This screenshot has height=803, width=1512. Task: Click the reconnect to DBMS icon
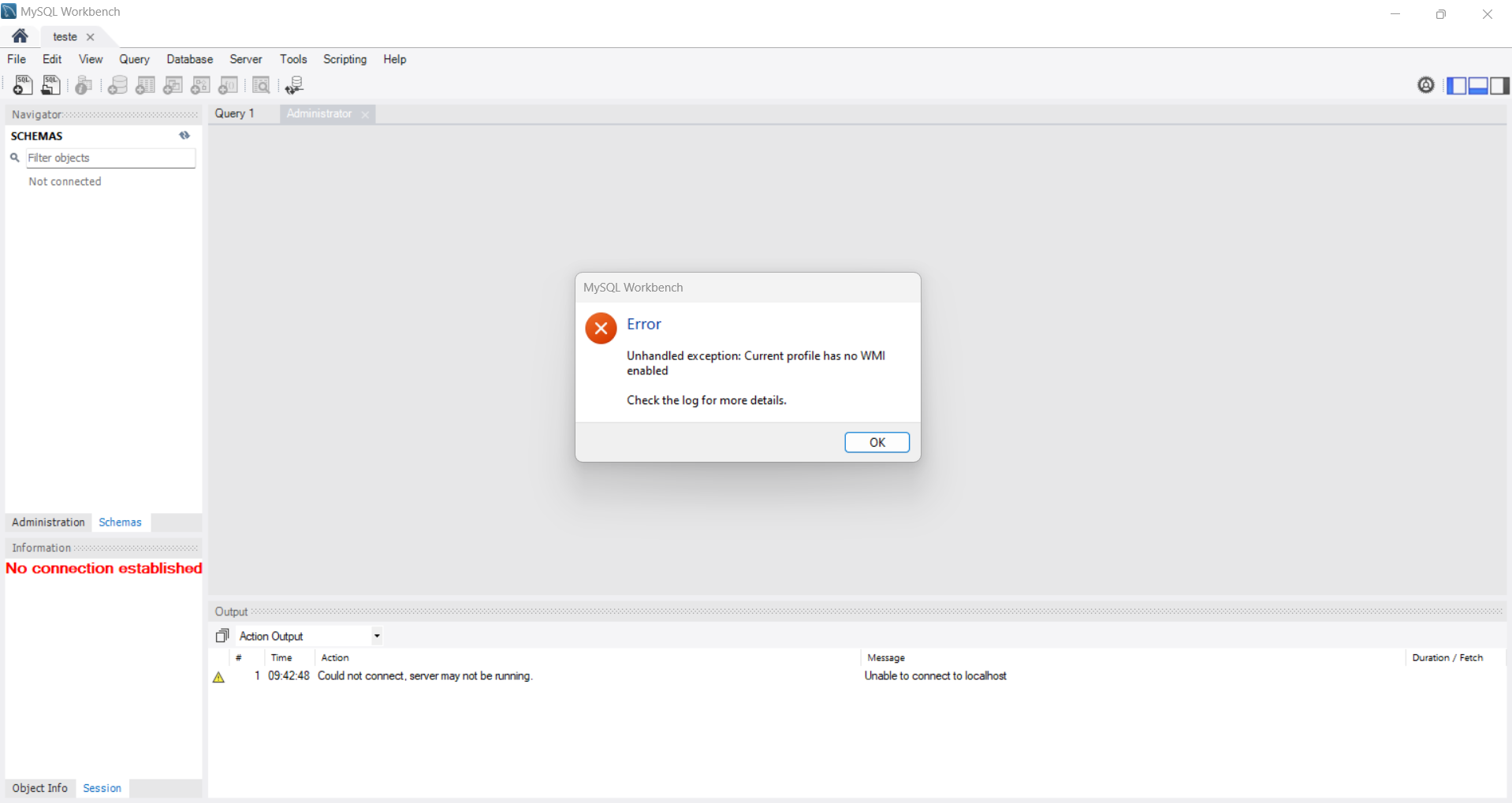(294, 85)
